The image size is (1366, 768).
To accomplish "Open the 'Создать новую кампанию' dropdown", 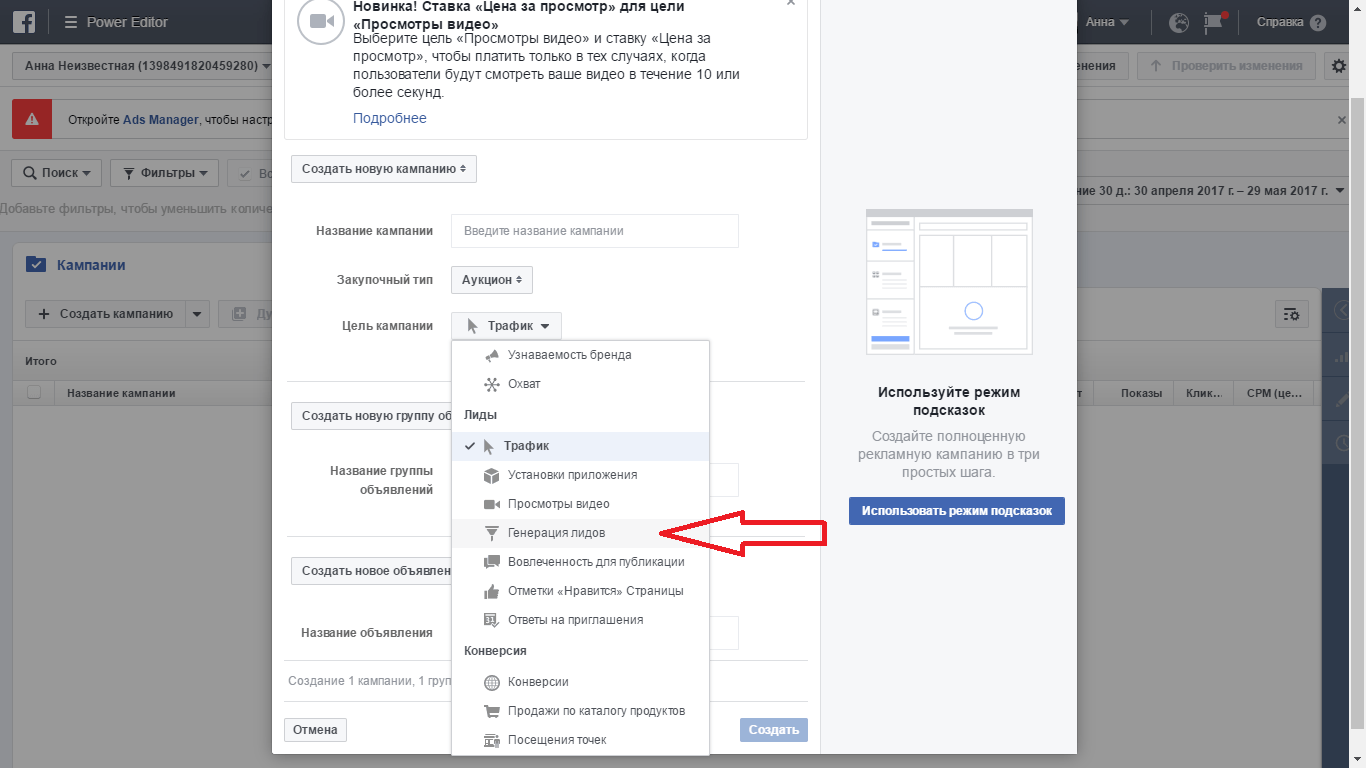I will (x=384, y=169).
